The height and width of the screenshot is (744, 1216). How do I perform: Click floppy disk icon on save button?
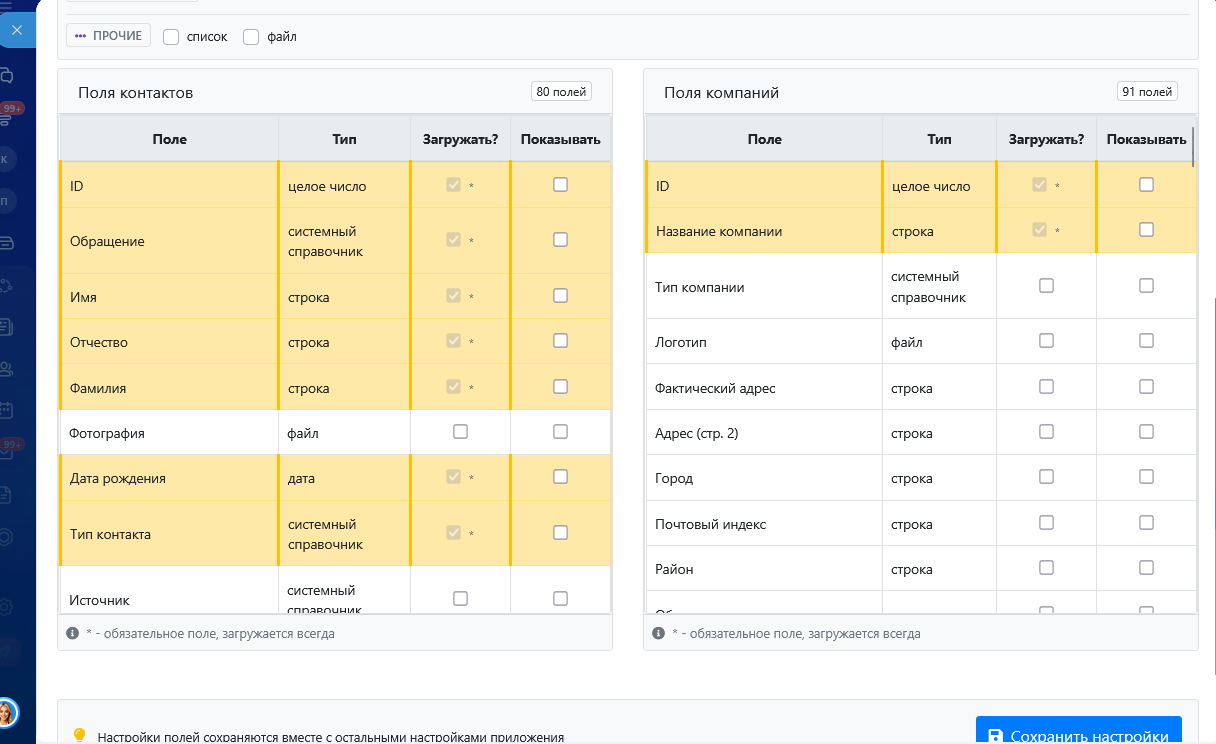tap(995, 737)
